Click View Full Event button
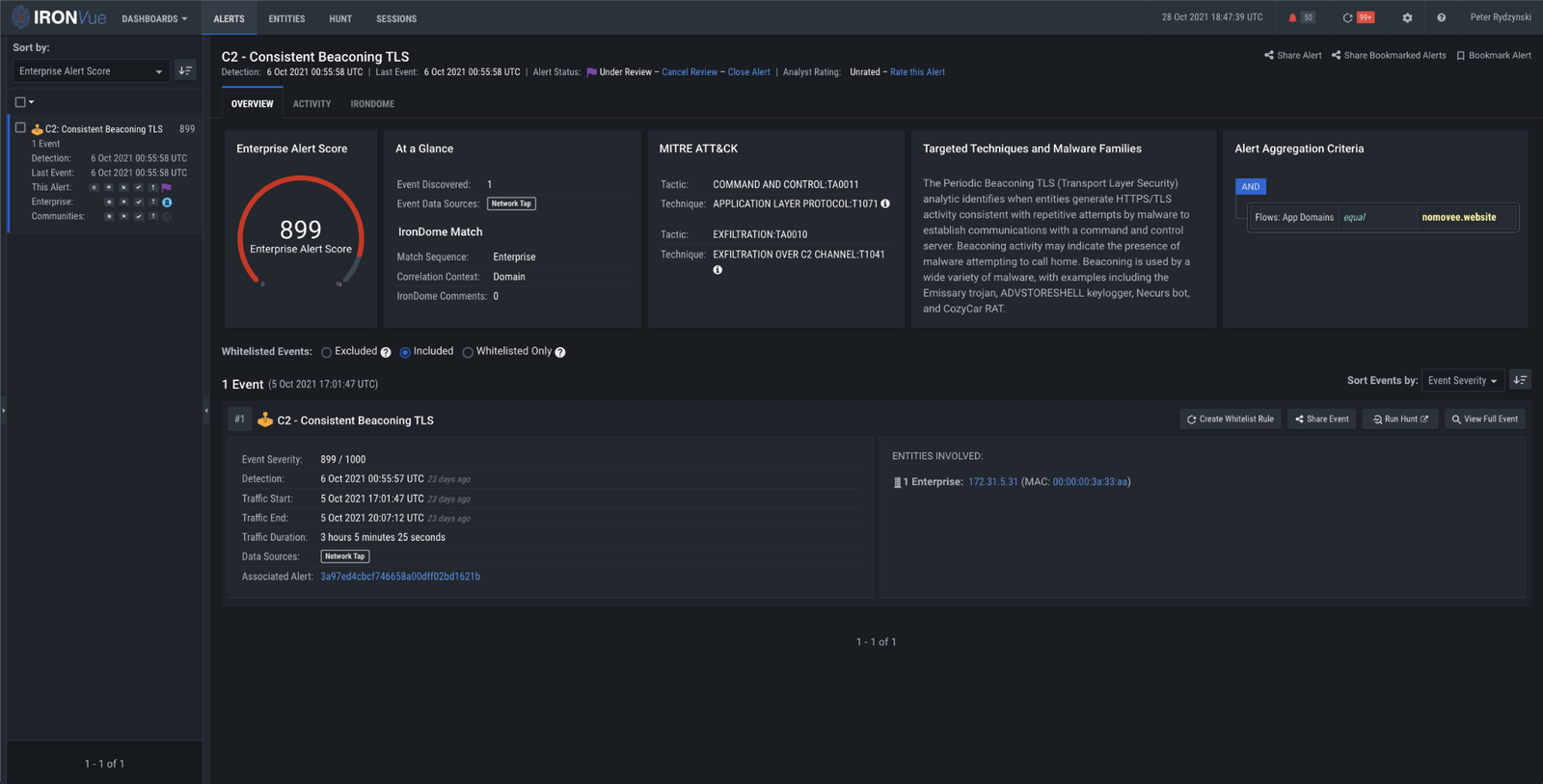This screenshot has width=1543, height=784. 1485,419
